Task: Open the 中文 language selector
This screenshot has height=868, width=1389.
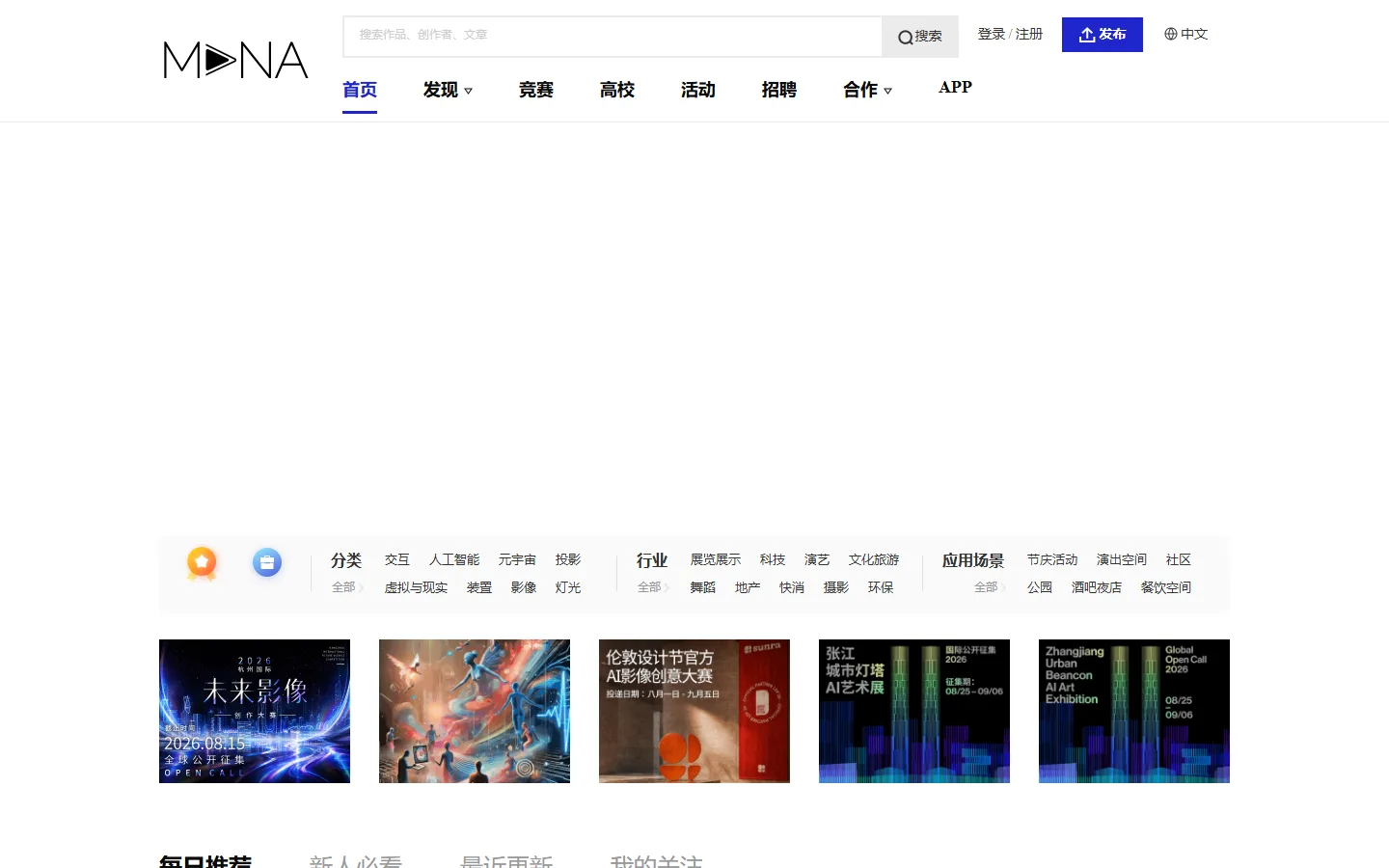Action: [1194, 34]
